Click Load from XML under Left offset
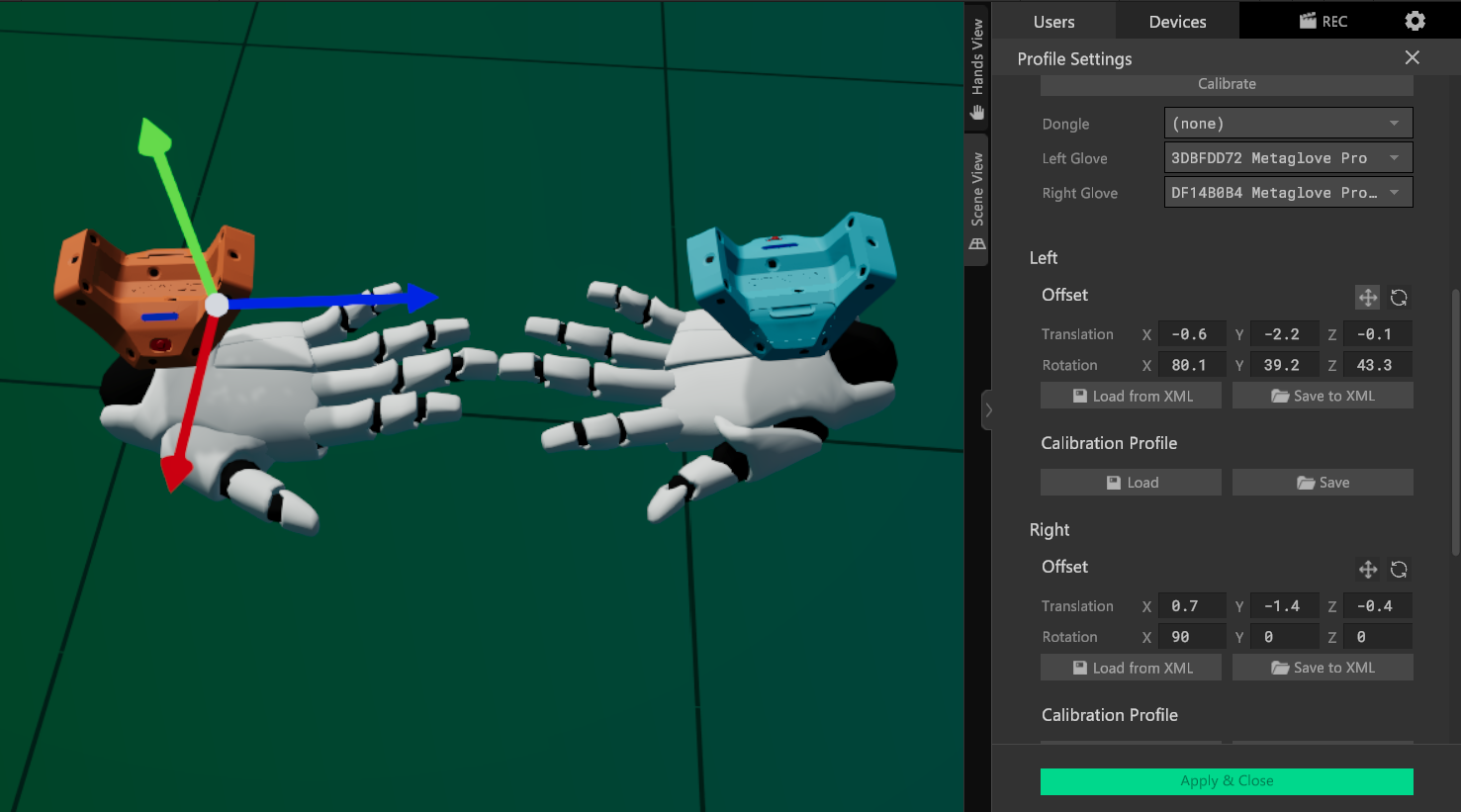Viewport: 1461px width, 812px height. pos(1131,396)
